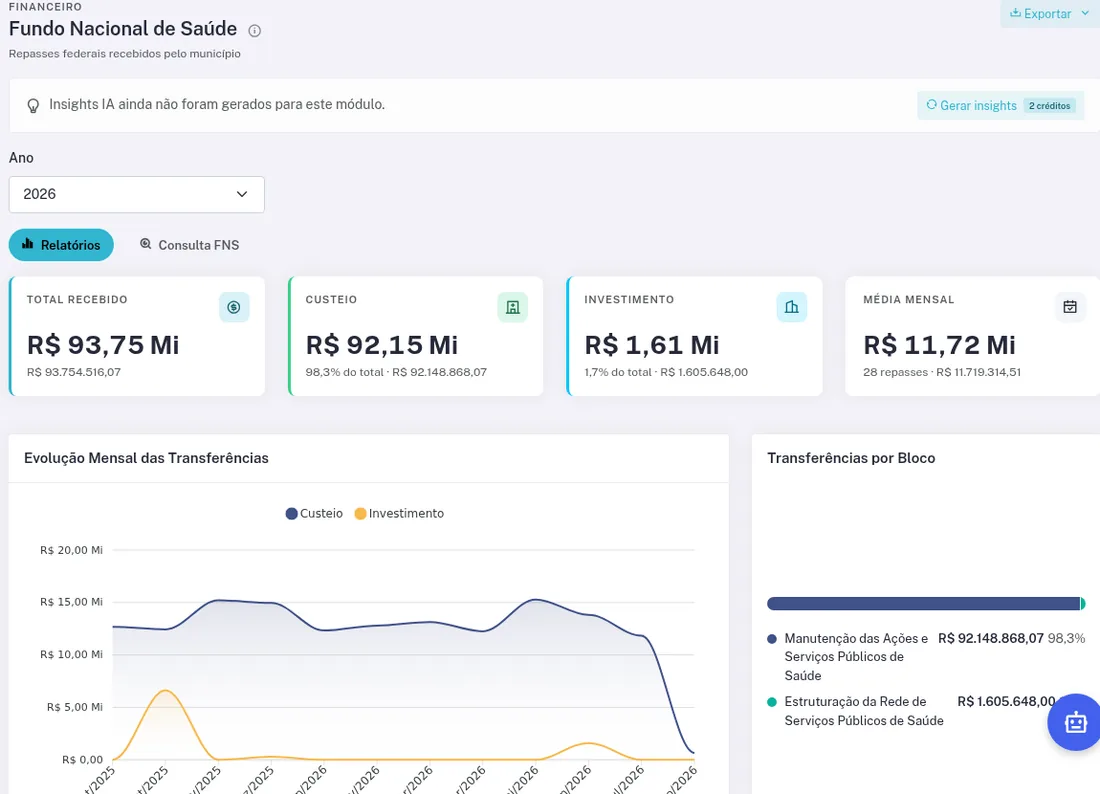1100x794 pixels.
Task: Click the Evolução Mensal das Transferências heading
Action: click(146, 458)
